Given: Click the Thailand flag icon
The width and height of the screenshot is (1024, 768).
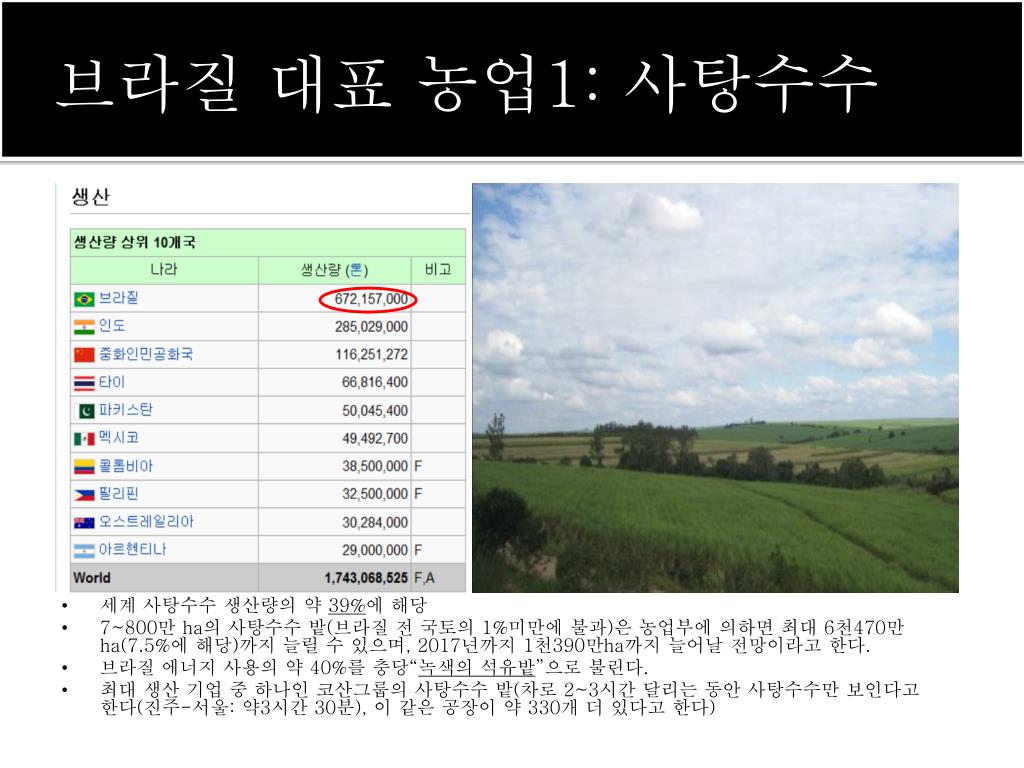Looking at the screenshot, I should point(84,383).
